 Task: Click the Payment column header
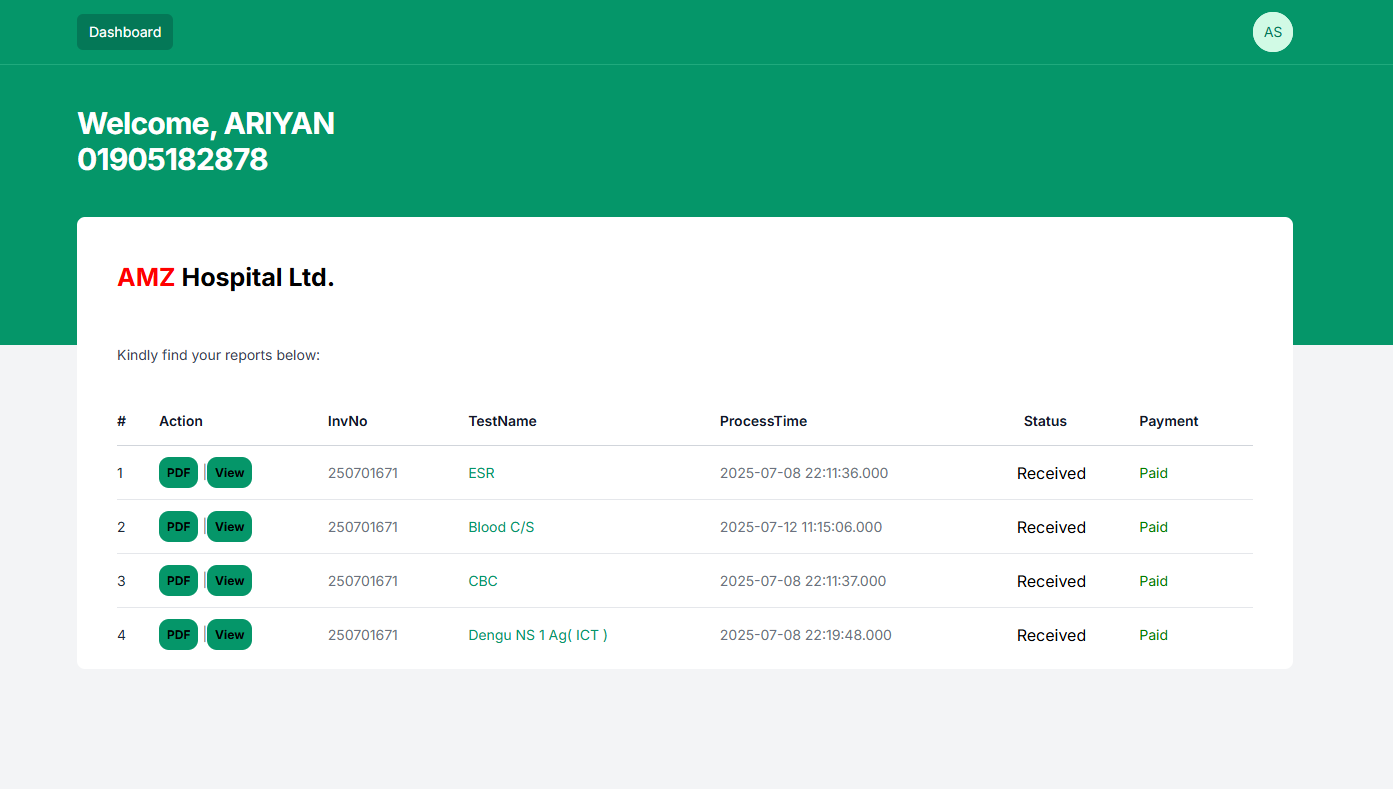click(1168, 421)
